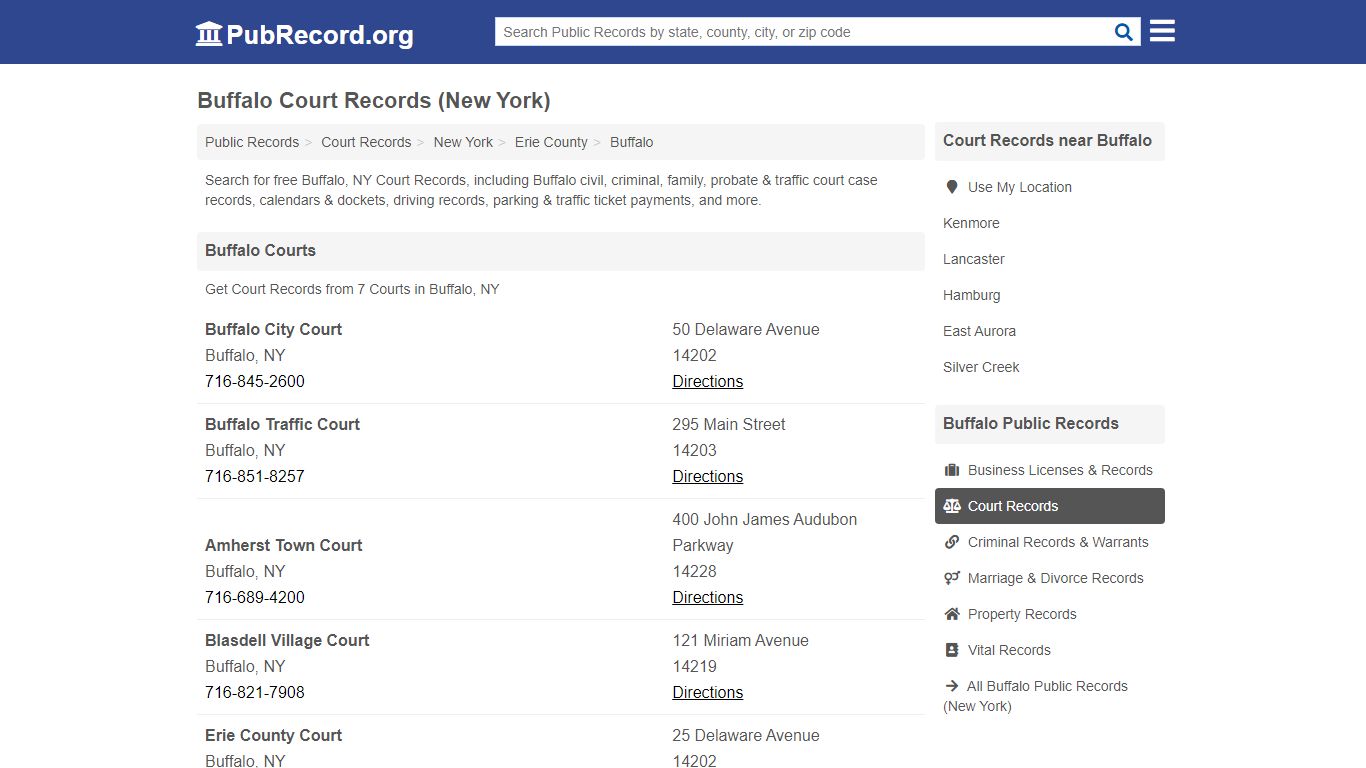This screenshot has width=1366, height=768.
Task: Select Marriage & Divorce Records menu item
Action: coord(1050,578)
